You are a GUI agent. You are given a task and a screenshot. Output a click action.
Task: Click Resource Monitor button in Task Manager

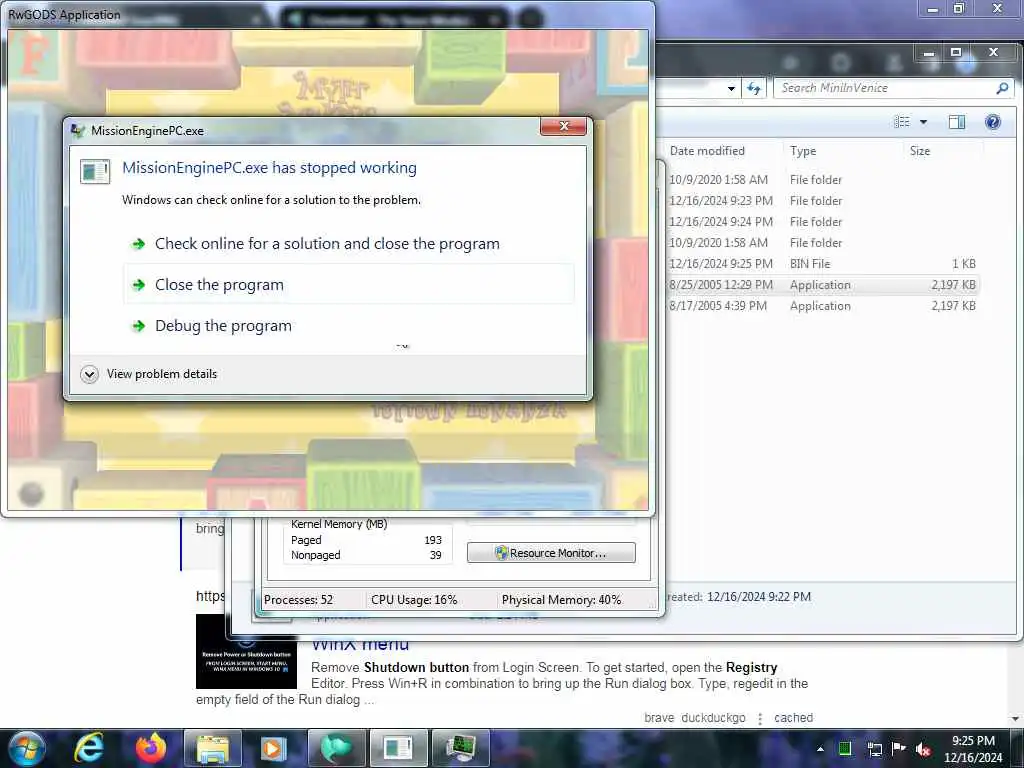pyautogui.click(x=551, y=552)
